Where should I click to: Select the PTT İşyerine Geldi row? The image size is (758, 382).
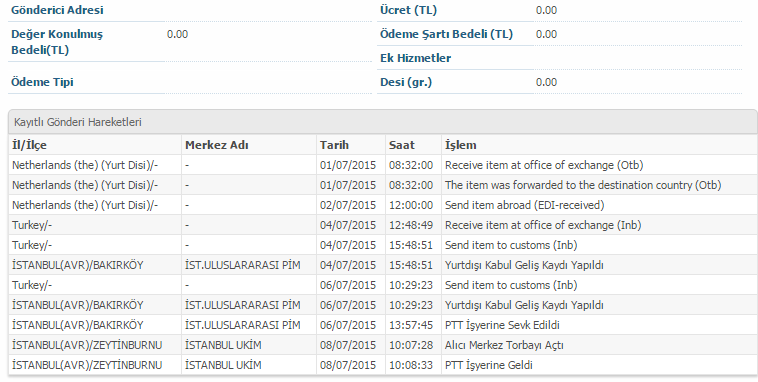pyautogui.click(x=382, y=365)
